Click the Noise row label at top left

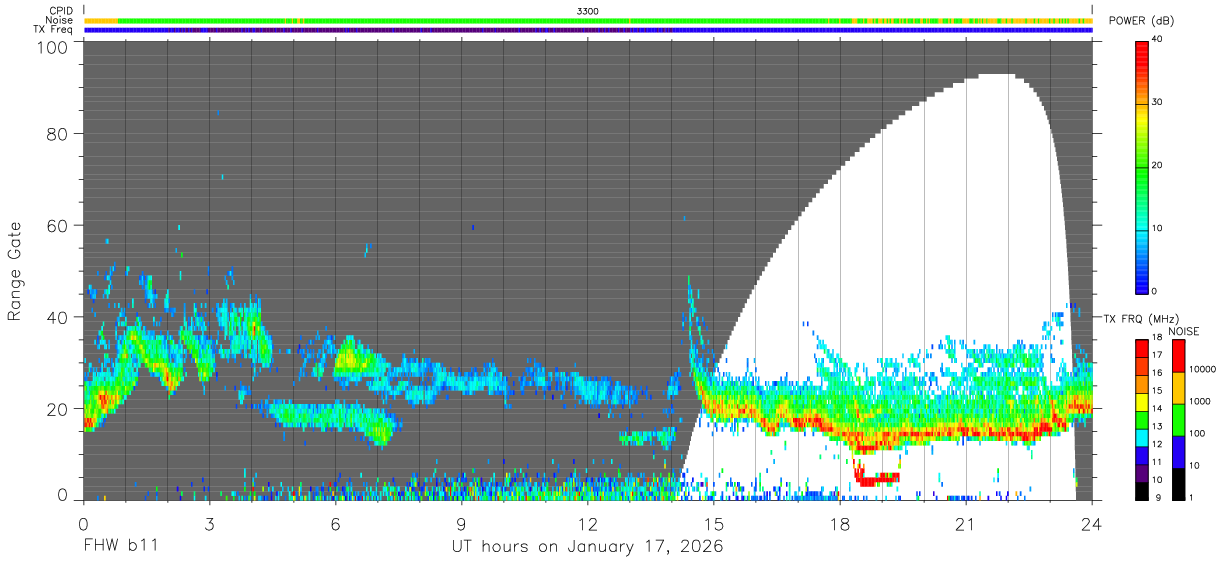60,20
